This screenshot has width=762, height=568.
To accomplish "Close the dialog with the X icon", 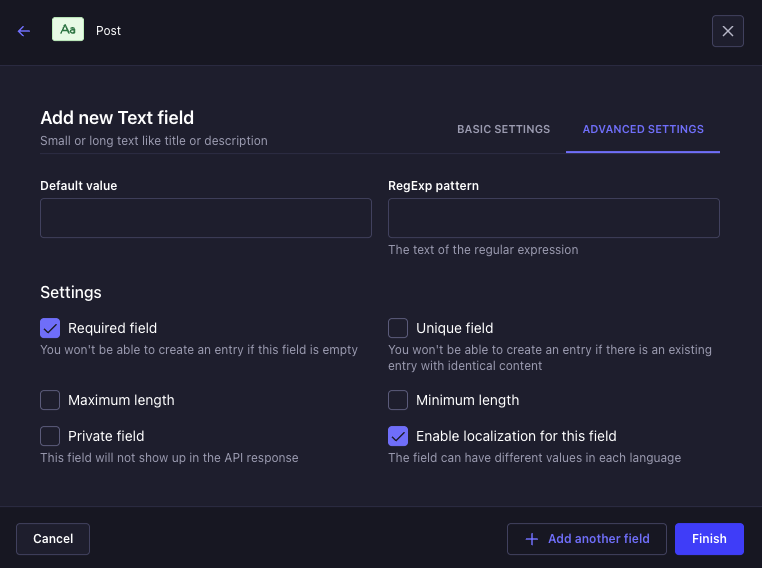I will point(727,31).
